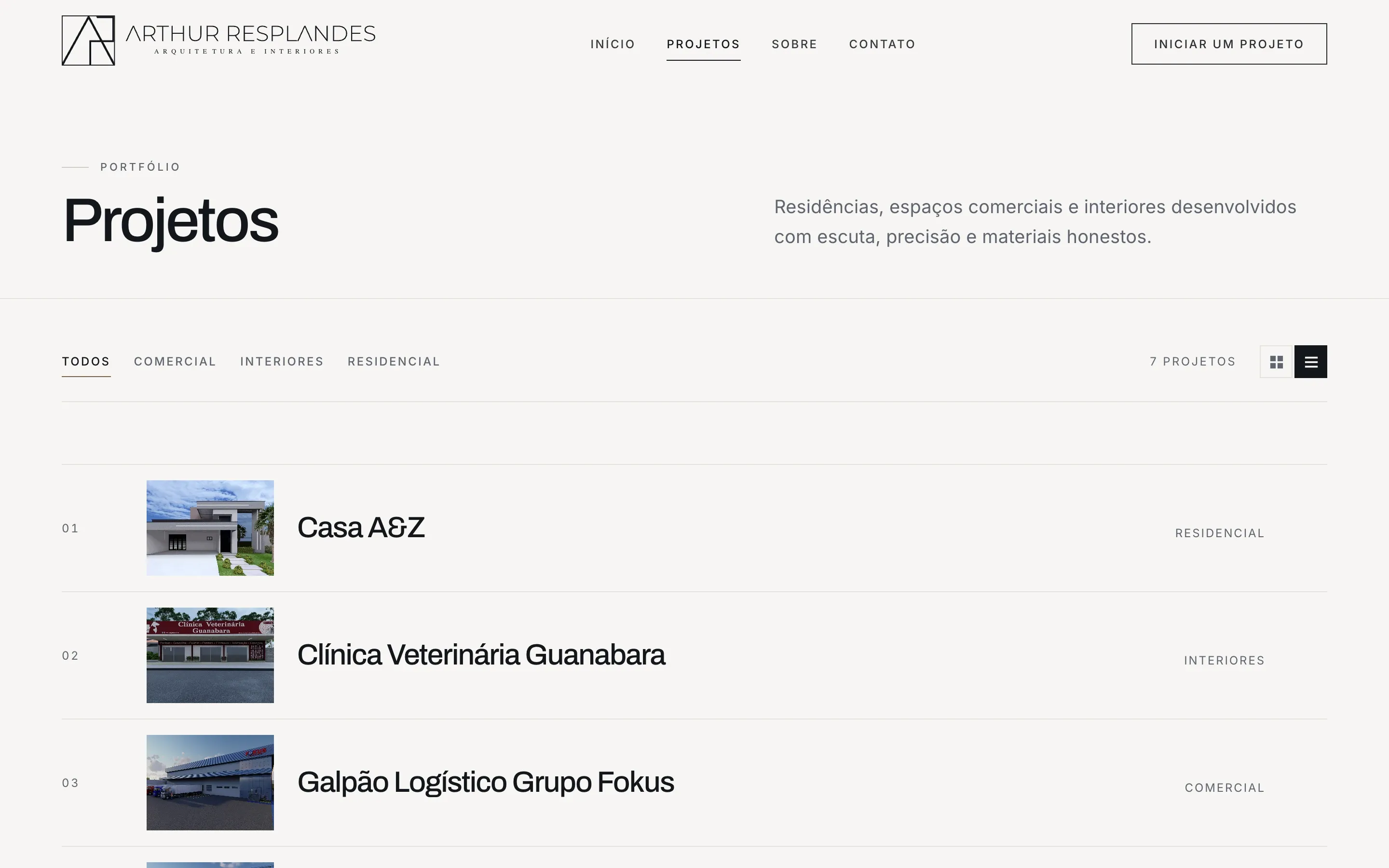Click Clínica Veterinária Guanabara title
Screen dimensions: 1389x868
481,655
